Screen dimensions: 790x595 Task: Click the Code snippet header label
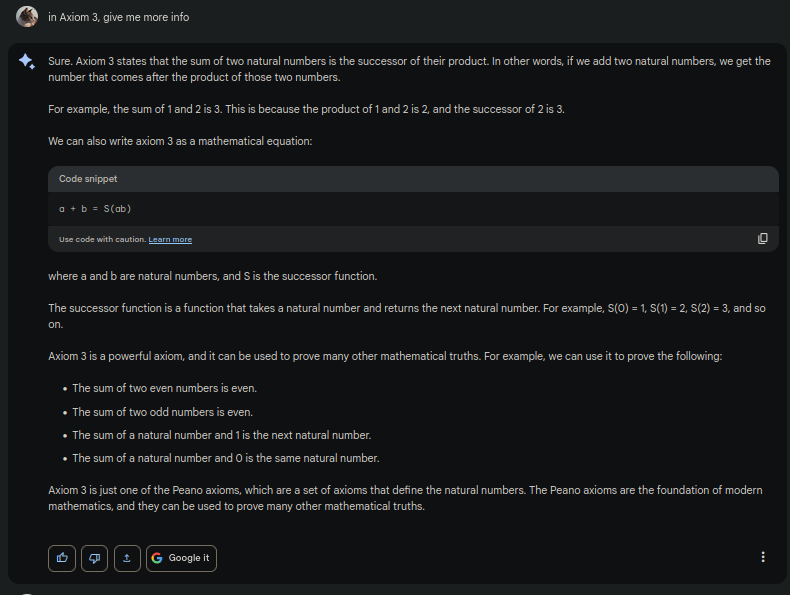click(88, 179)
